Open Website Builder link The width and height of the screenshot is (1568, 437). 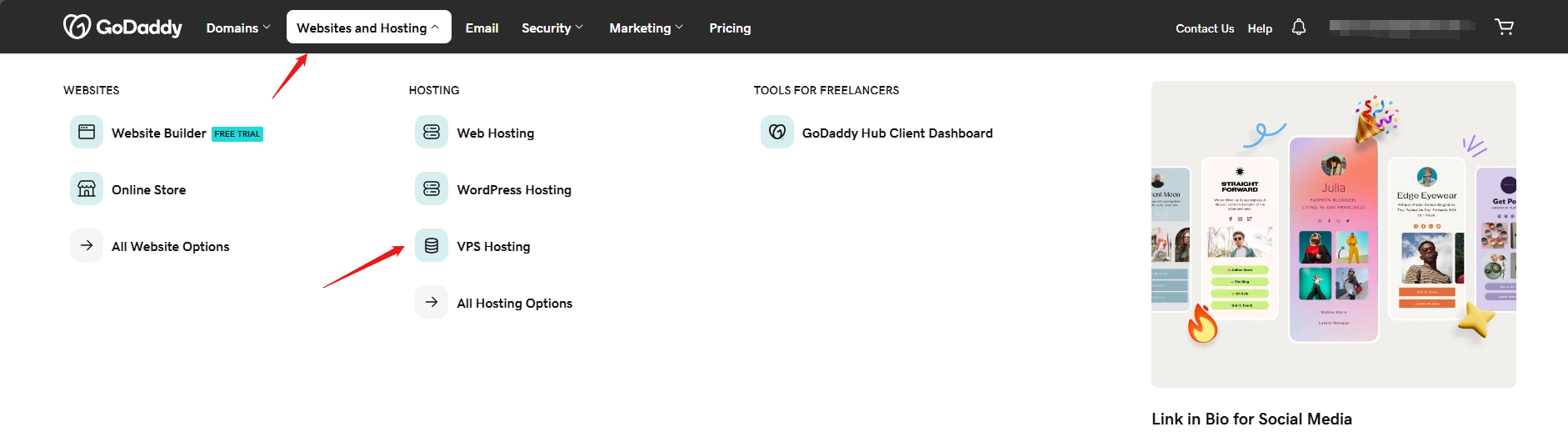[x=159, y=133]
